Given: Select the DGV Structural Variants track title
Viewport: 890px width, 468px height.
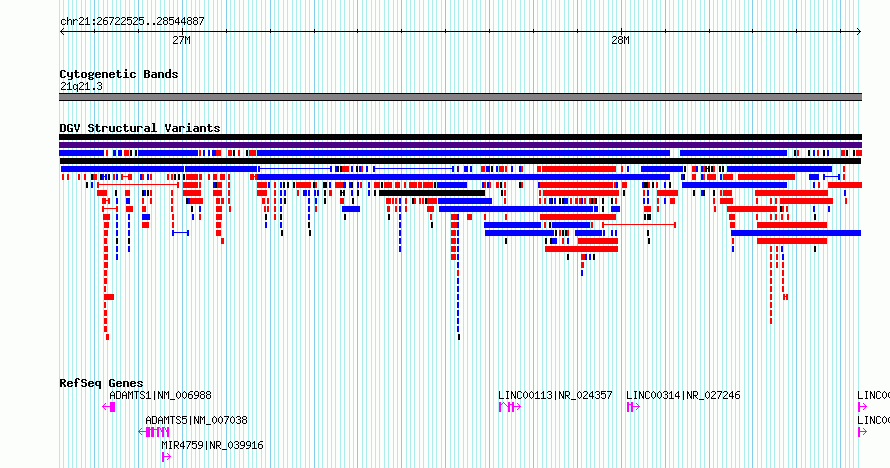Looking at the screenshot, I should [x=140, y=128].
